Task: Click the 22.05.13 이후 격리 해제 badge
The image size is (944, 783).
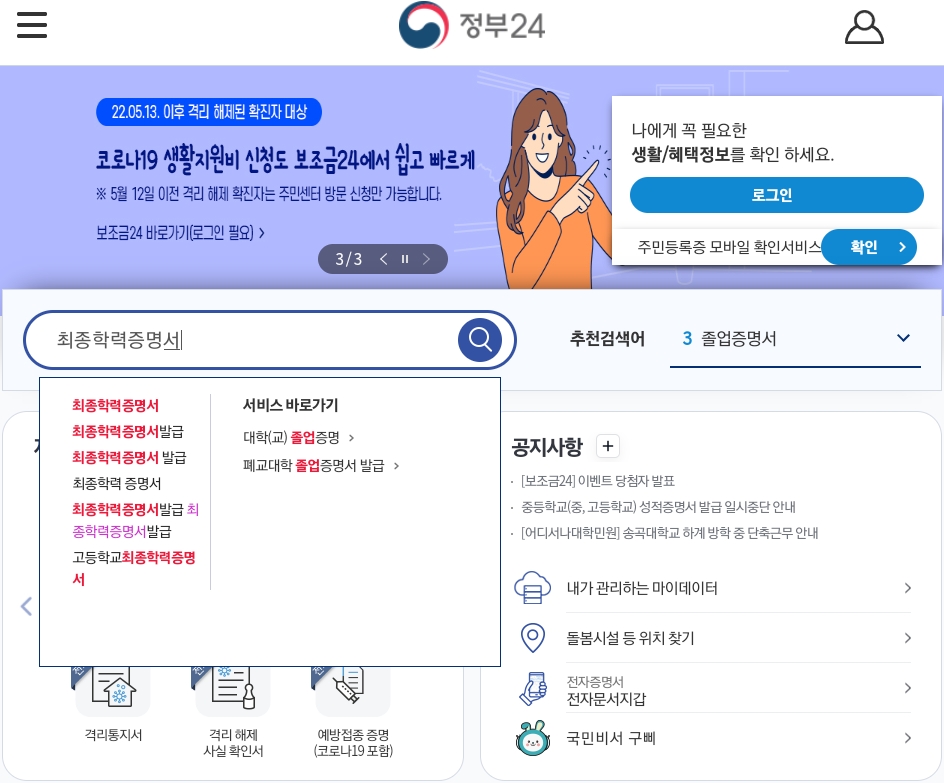Action: 209,112
